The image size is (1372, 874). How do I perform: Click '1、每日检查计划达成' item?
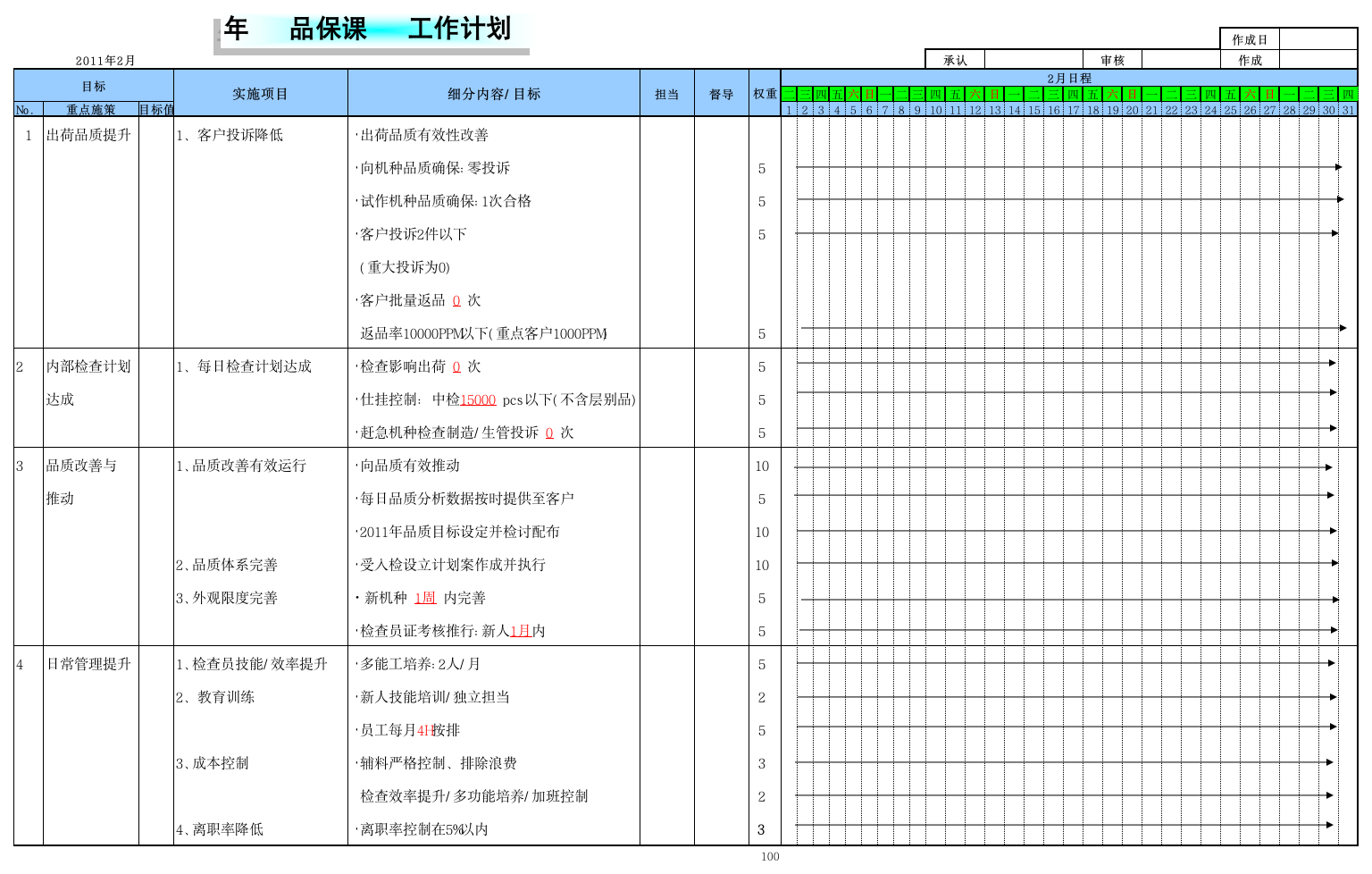tap(244, 366)
